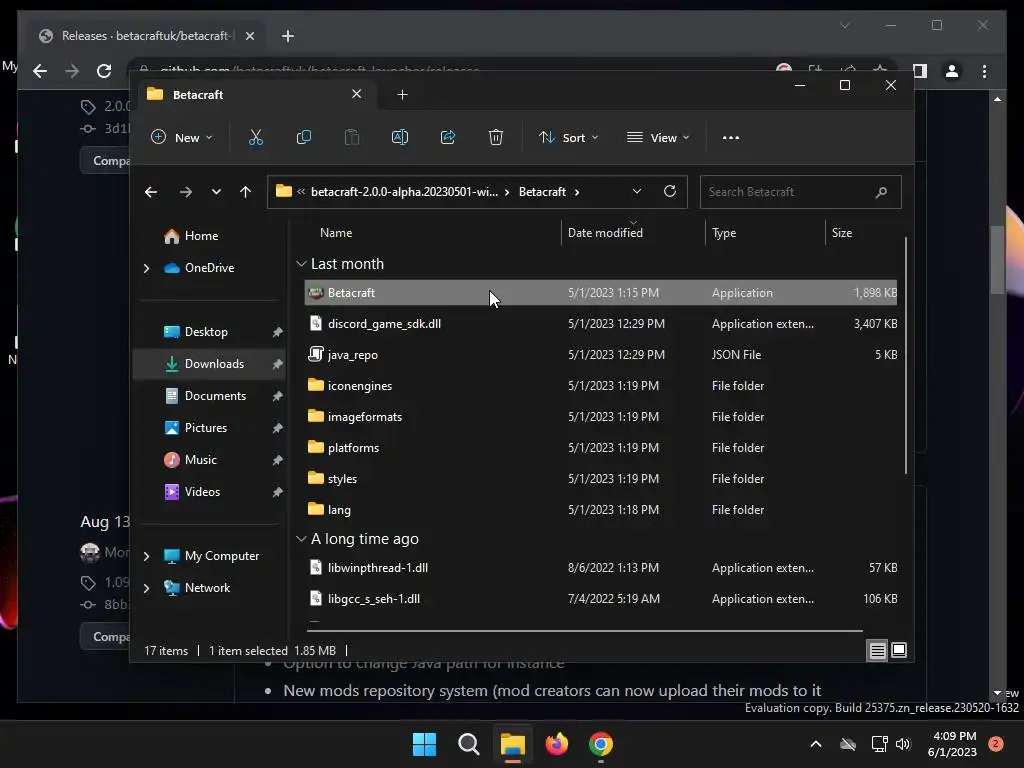Add a new Explorer tab
Screen dimensions: 1024x768
click(x=402, y=95)
